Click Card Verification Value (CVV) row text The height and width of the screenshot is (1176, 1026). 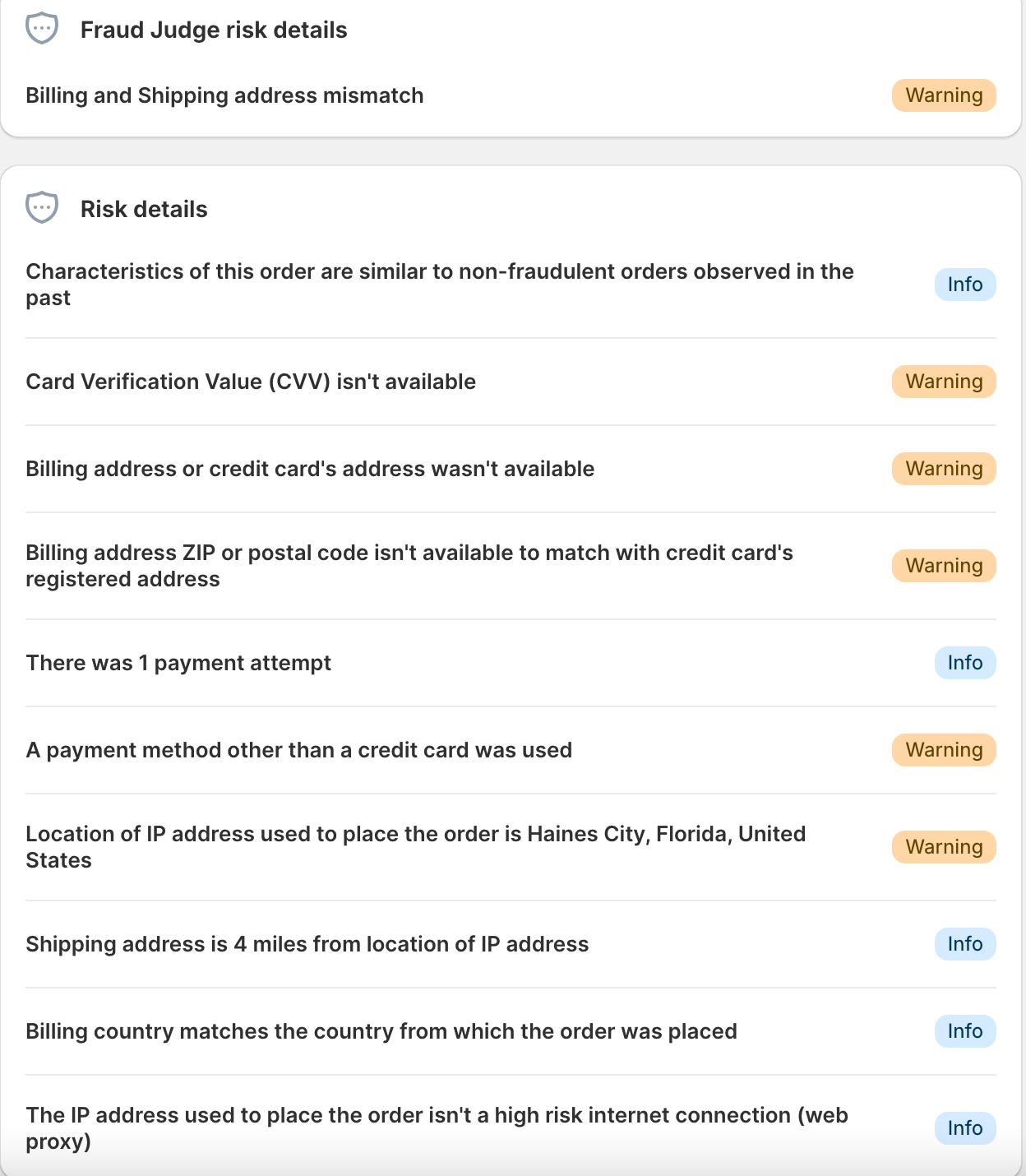tap(251, 382)
